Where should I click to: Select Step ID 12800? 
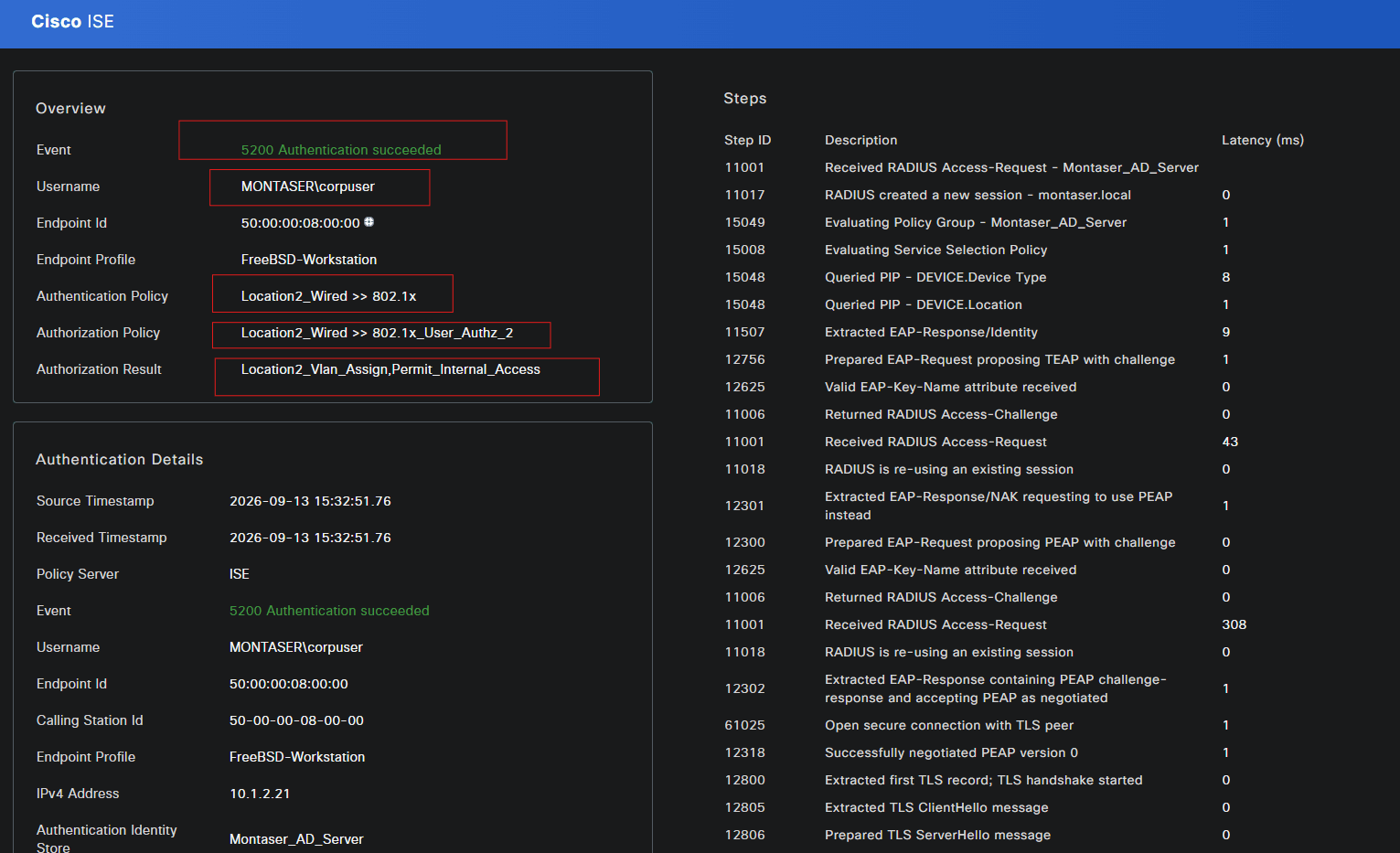pyautogui.click(x=744, y=780)
